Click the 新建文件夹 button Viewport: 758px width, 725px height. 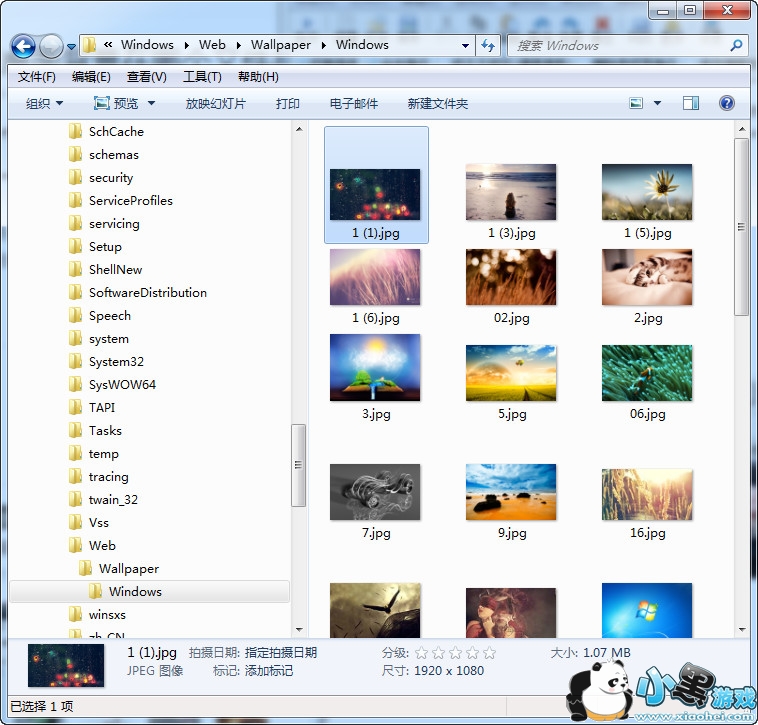coord(437,103)
